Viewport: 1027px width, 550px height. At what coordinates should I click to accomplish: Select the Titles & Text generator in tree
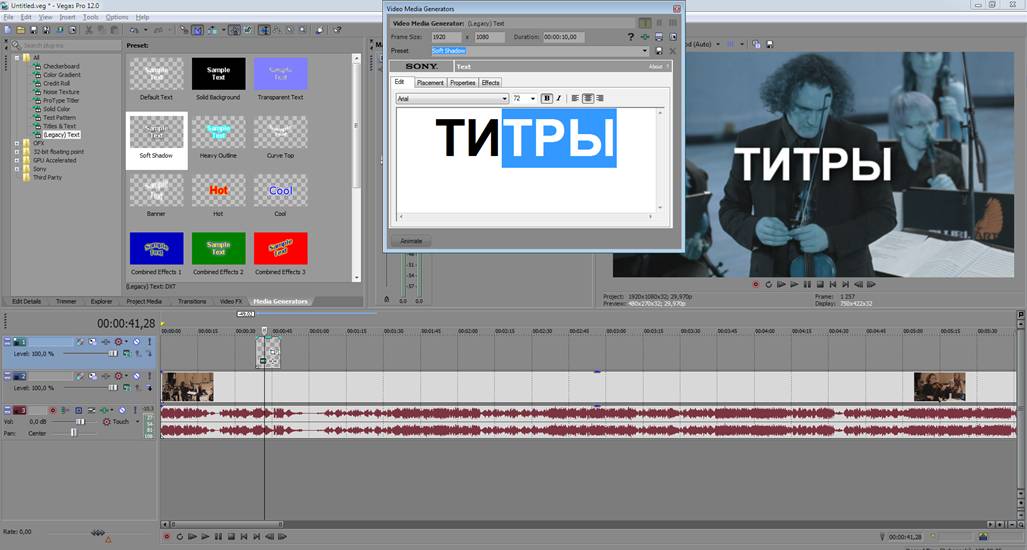point(60,126)
